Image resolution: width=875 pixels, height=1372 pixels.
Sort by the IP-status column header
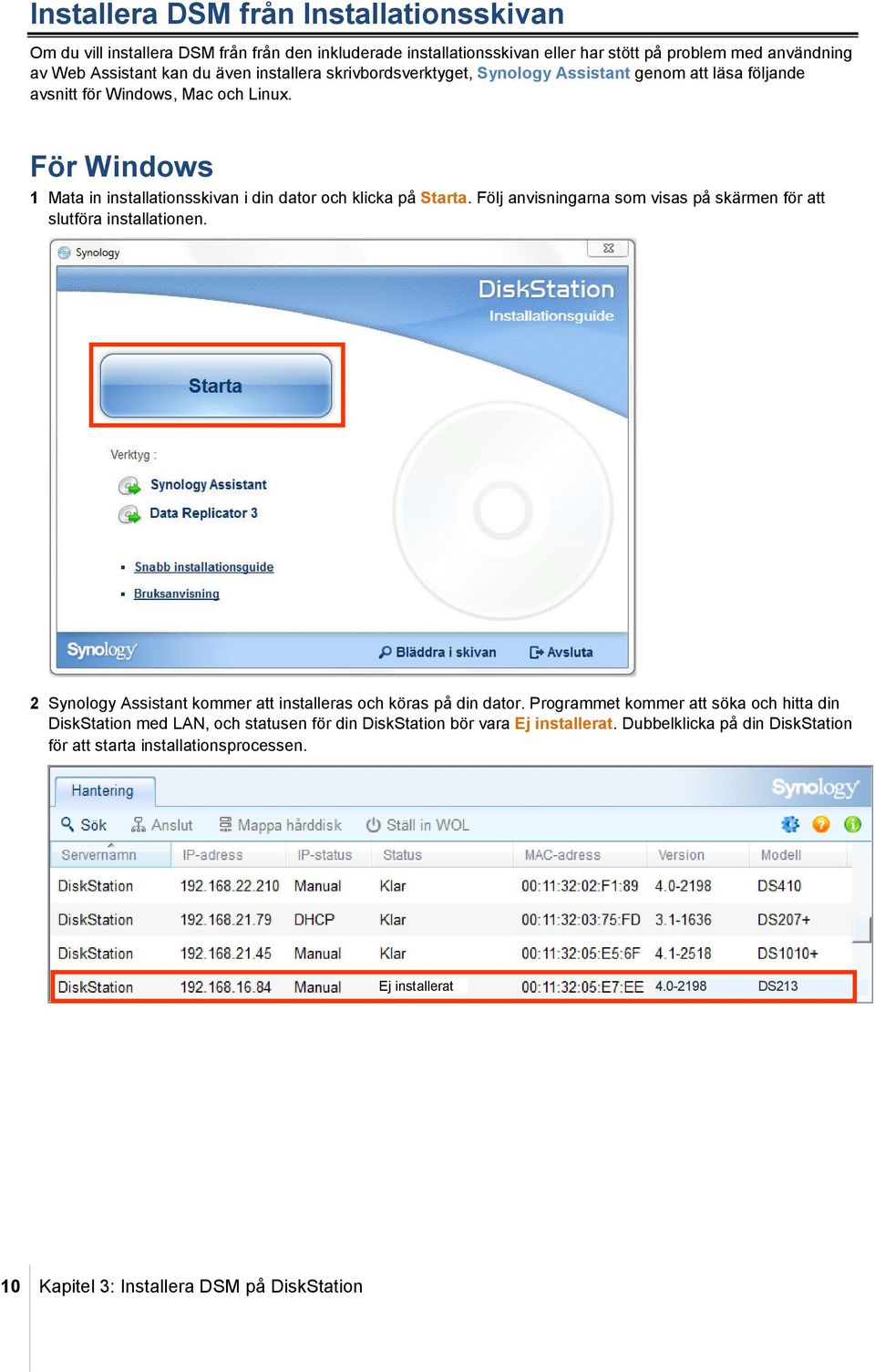[330, 855]
